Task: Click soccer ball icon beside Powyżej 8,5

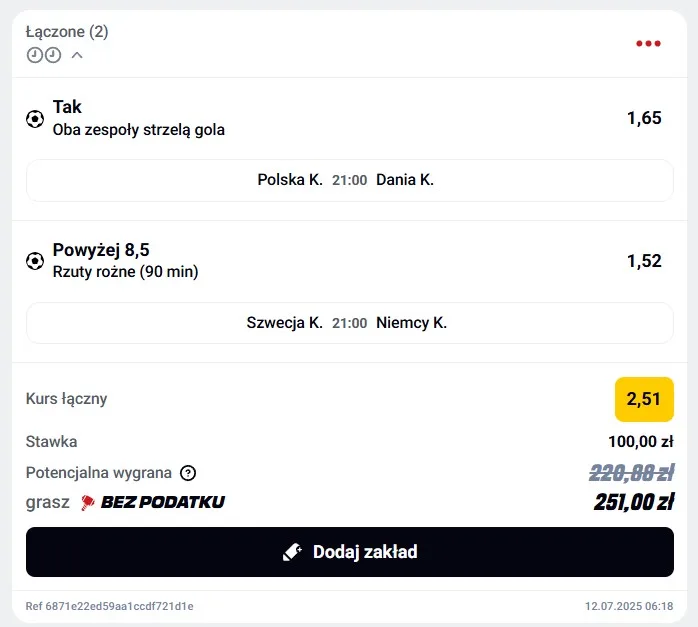Action: point(35,261)
